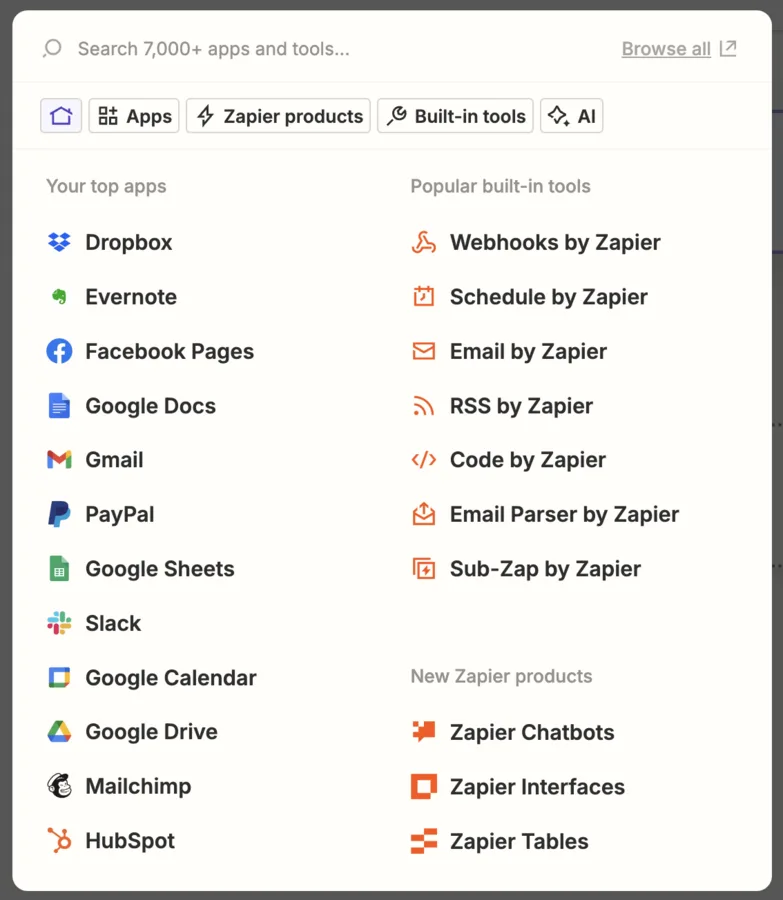The width and height of the screenshot is (783, 900).
Task: Select the AI category filter
Action: click(571, 115)
